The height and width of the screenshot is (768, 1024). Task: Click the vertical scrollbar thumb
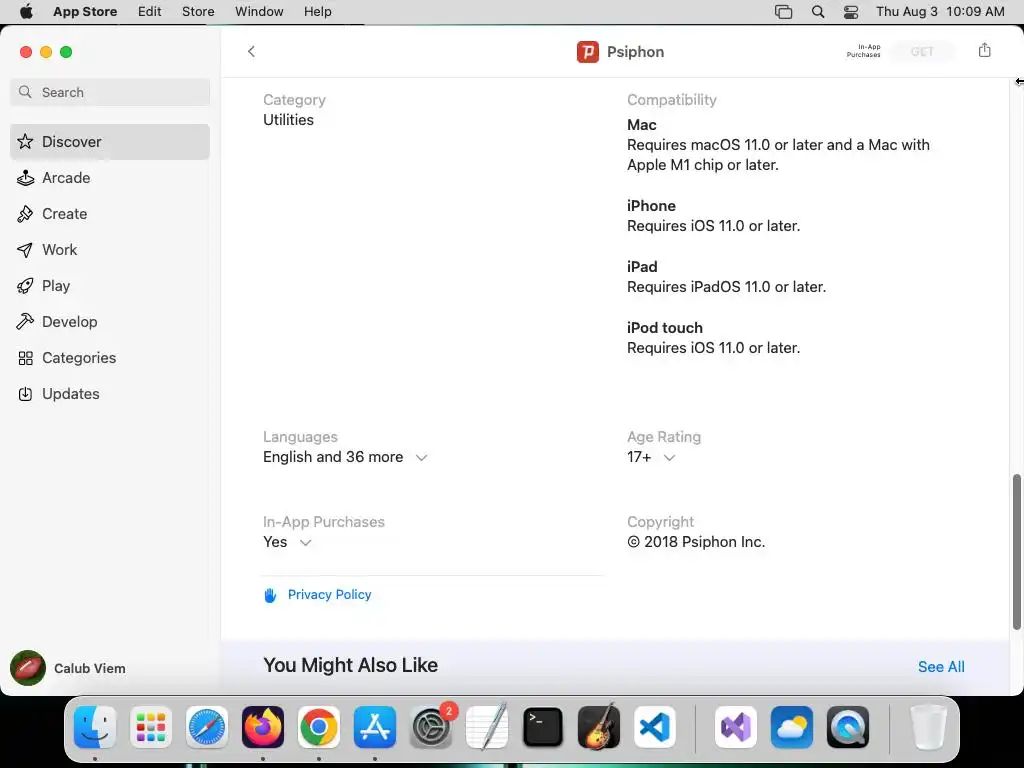tap(1016, 552)
